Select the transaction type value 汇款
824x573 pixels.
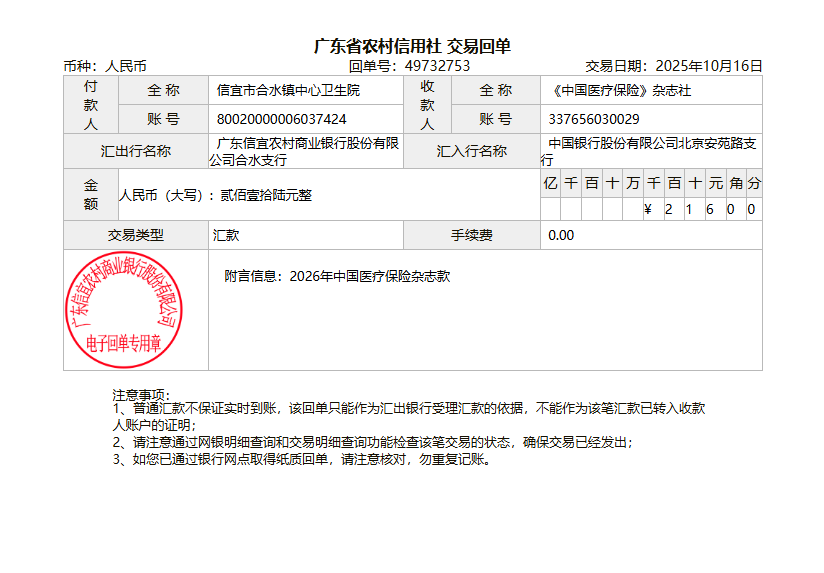tap(226, 236)
